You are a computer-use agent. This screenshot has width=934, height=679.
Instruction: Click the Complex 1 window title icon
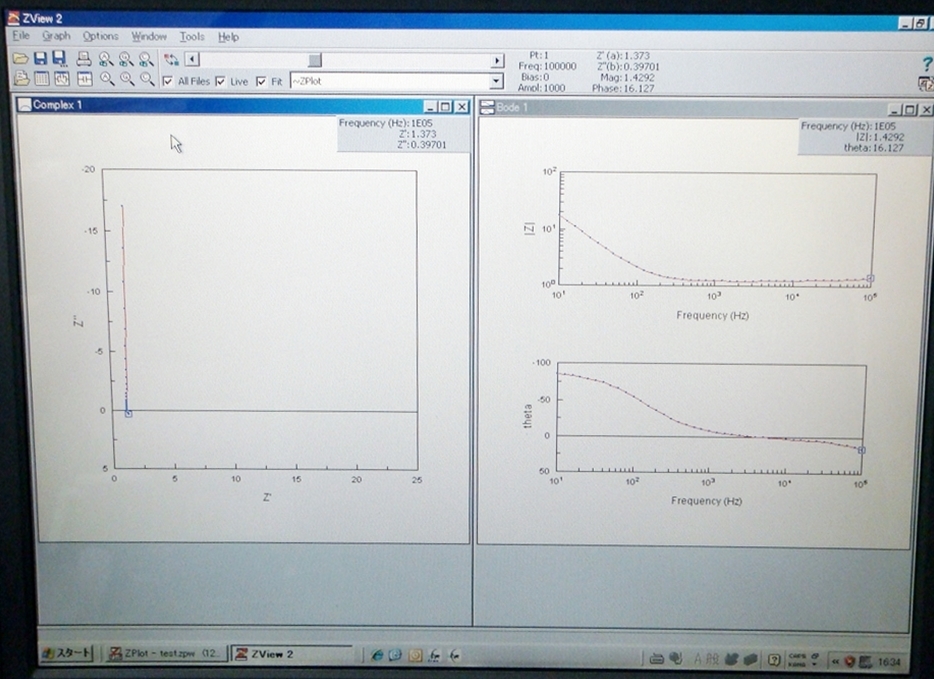[x=24, y=105]
